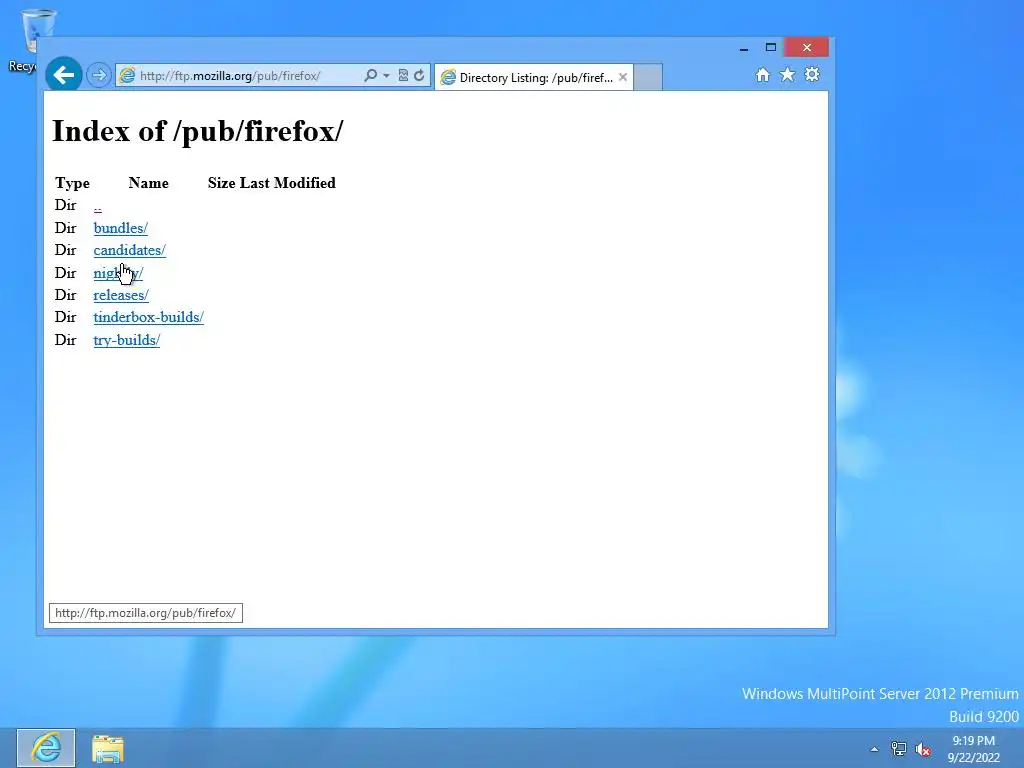Click the muted volume tray icon
The width and height of the screenshot is (1024, 768).
pos(923,749)
